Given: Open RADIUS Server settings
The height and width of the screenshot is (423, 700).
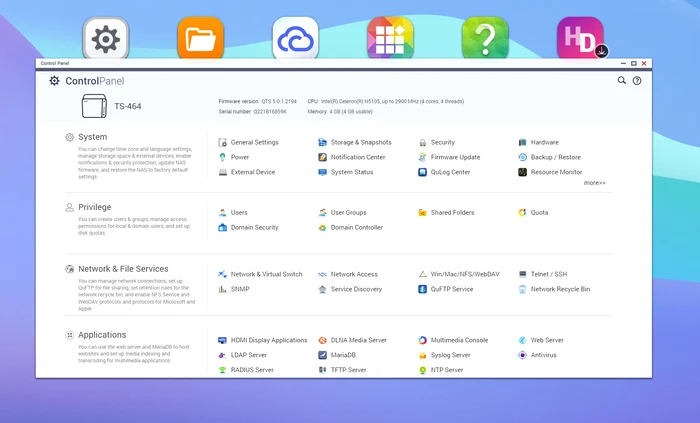Looking at the screenshot, I should click(x=246, y=369).
